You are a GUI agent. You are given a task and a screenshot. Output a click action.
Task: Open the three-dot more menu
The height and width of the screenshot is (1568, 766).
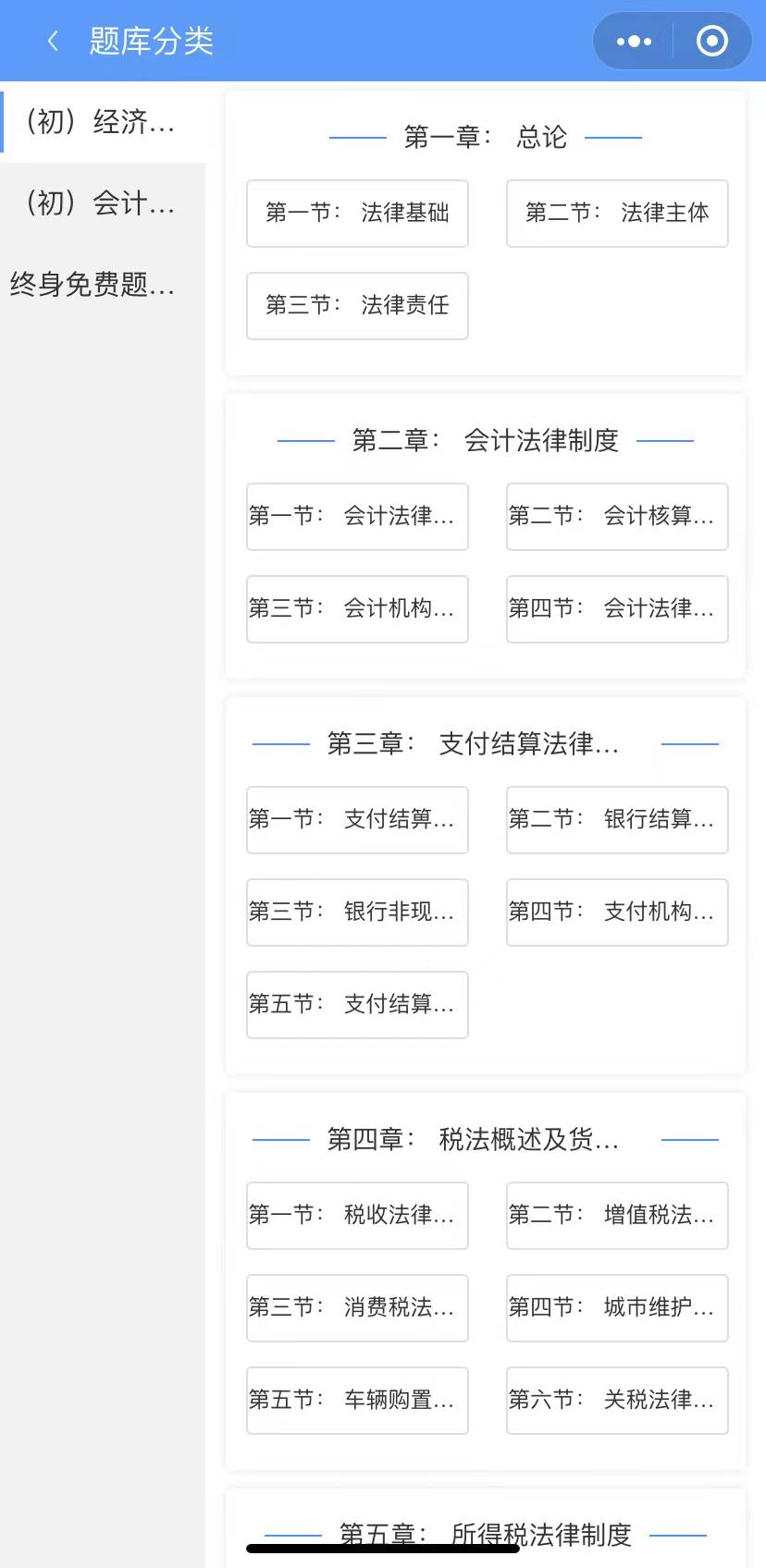coord(634,41)
